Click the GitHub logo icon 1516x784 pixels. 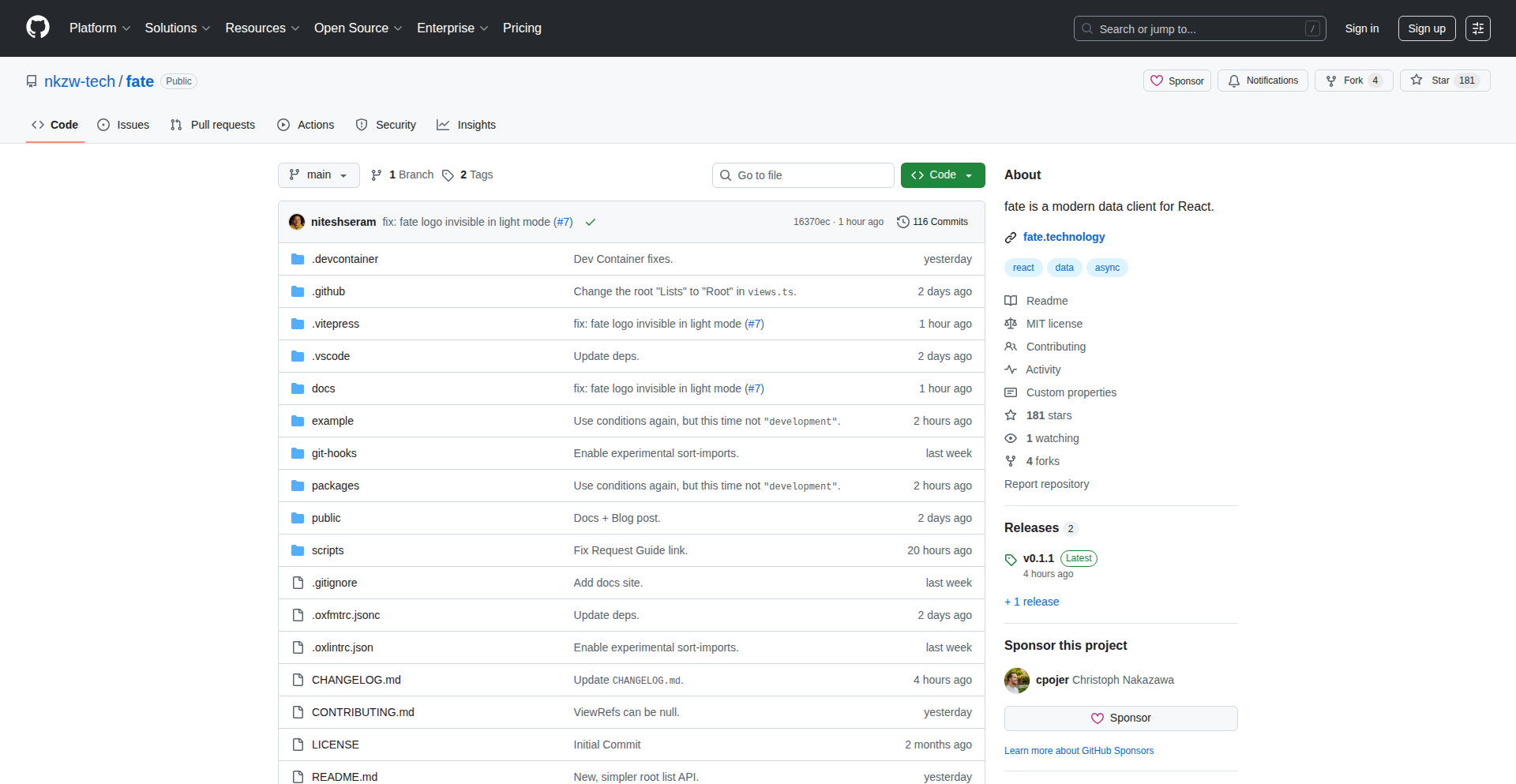(37, 28)
